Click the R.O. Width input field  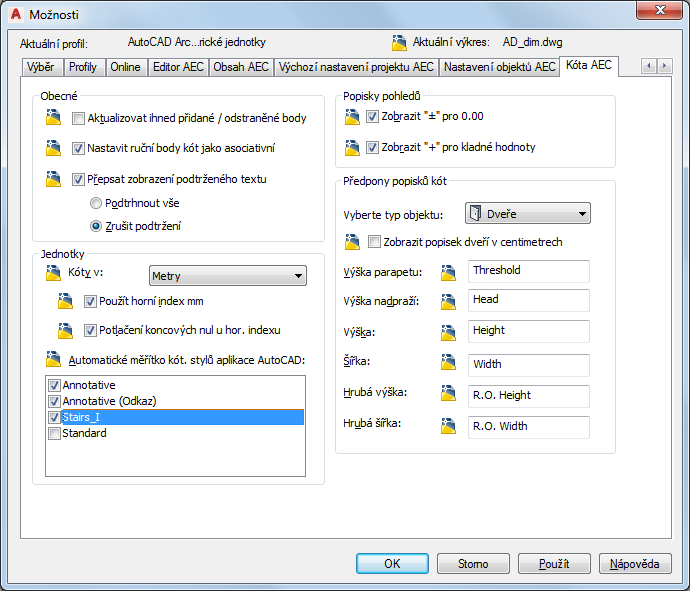(x=529, y=427)
